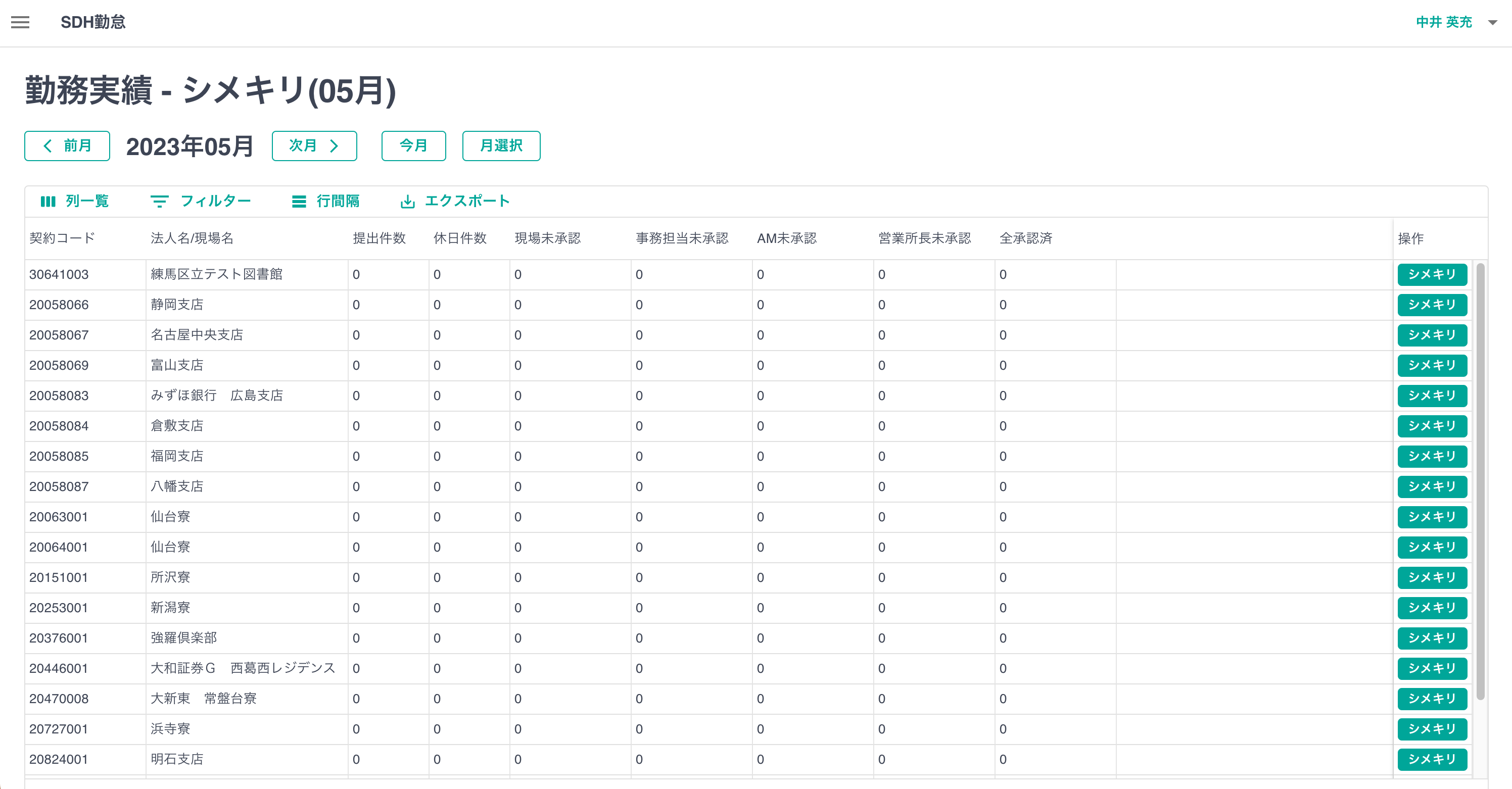Click the vertical table scrollbar
The width and height of the screenshot is (1512, 789).
pyautogui.click(x=1480, y=481)
